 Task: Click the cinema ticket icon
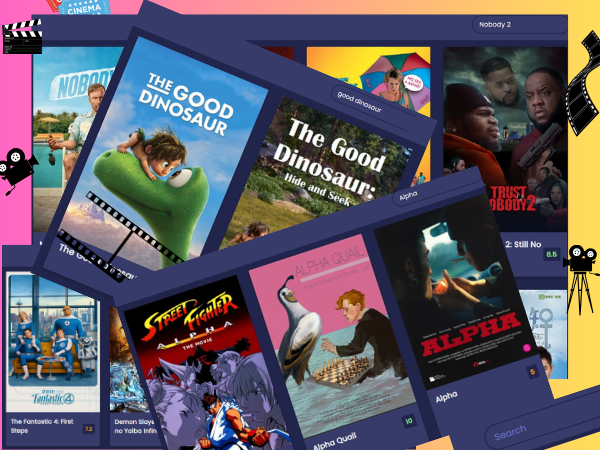[82, 6]
